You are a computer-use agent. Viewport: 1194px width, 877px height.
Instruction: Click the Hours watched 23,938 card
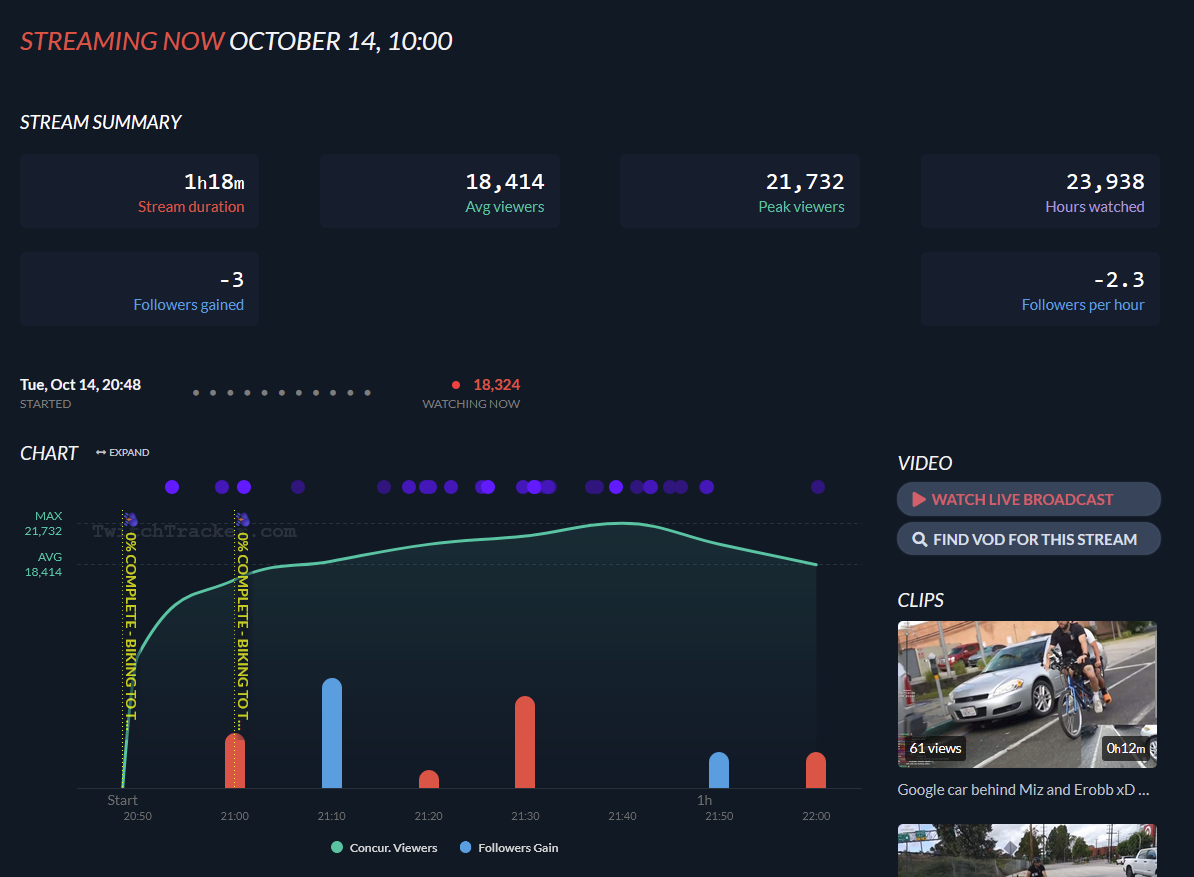[x=1040, y=191]
